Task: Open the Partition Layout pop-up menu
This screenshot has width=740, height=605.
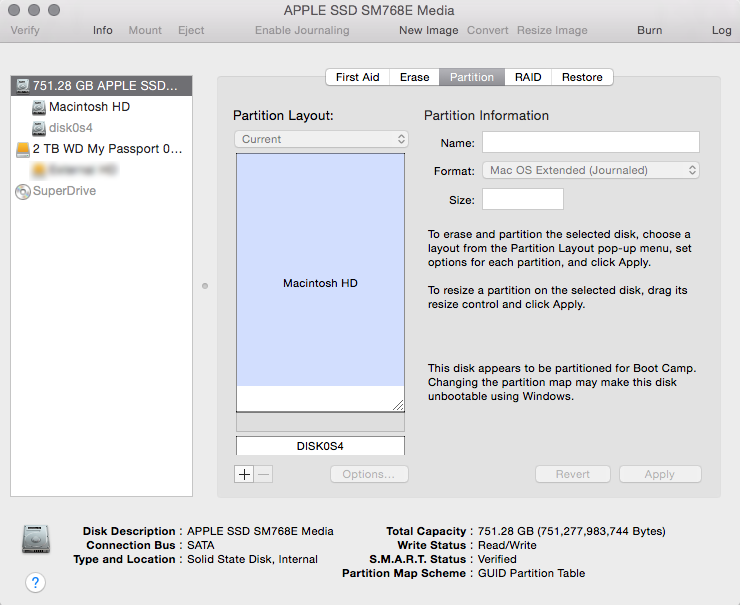Action: click(x=321, y=139)
